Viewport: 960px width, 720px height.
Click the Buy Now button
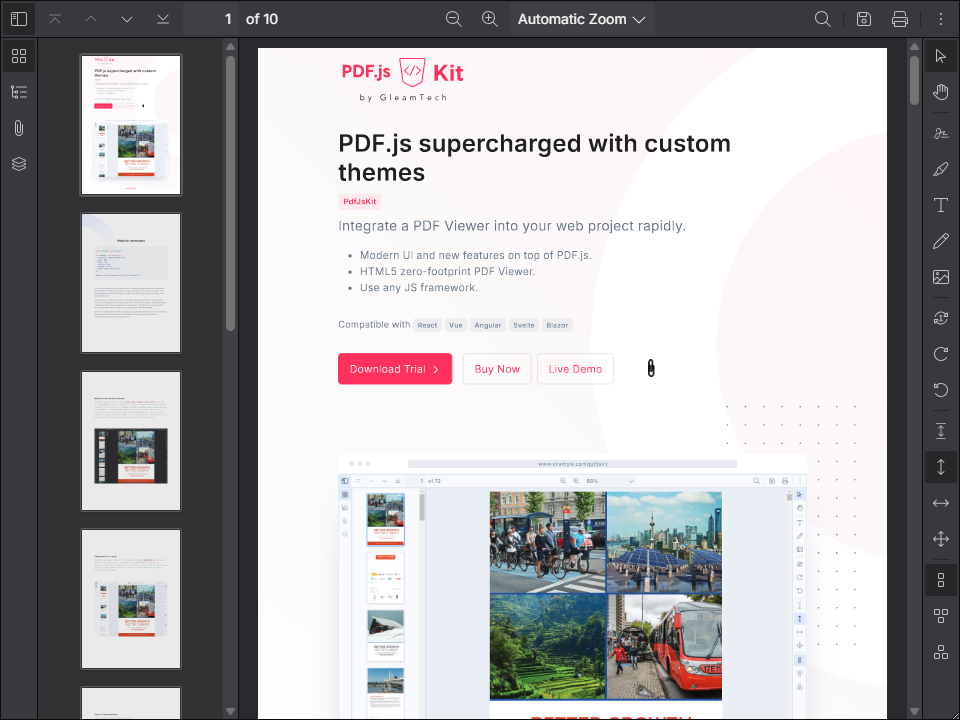pyautogui.click(x=497, y=369)
